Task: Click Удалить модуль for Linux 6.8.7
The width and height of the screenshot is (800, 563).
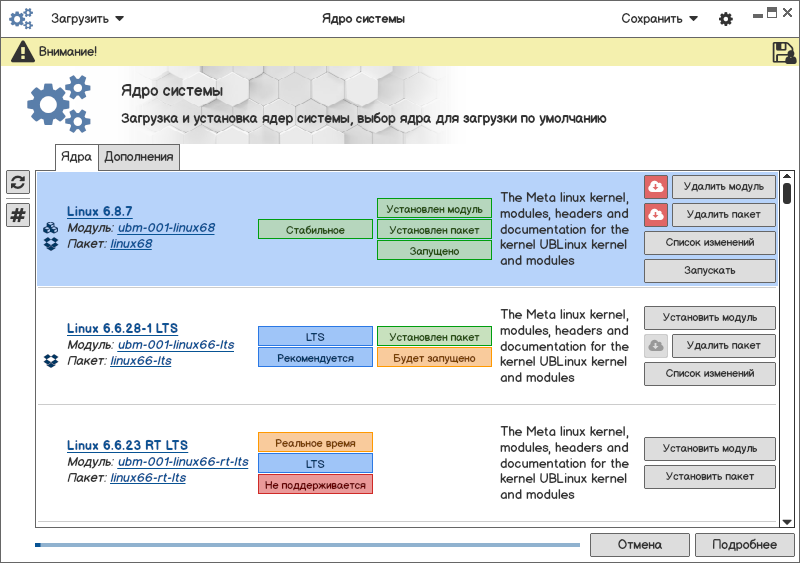Action: (723, 187)
